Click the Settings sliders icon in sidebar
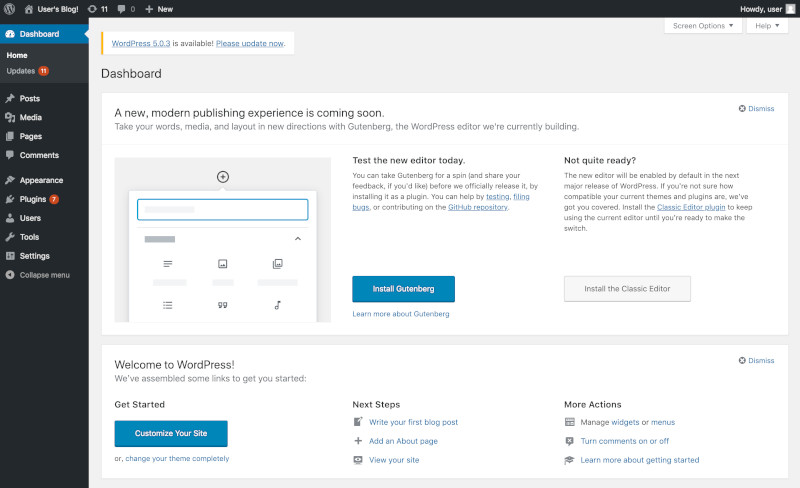The height and width of the screenshot is (488, 800). coord(10,256)
